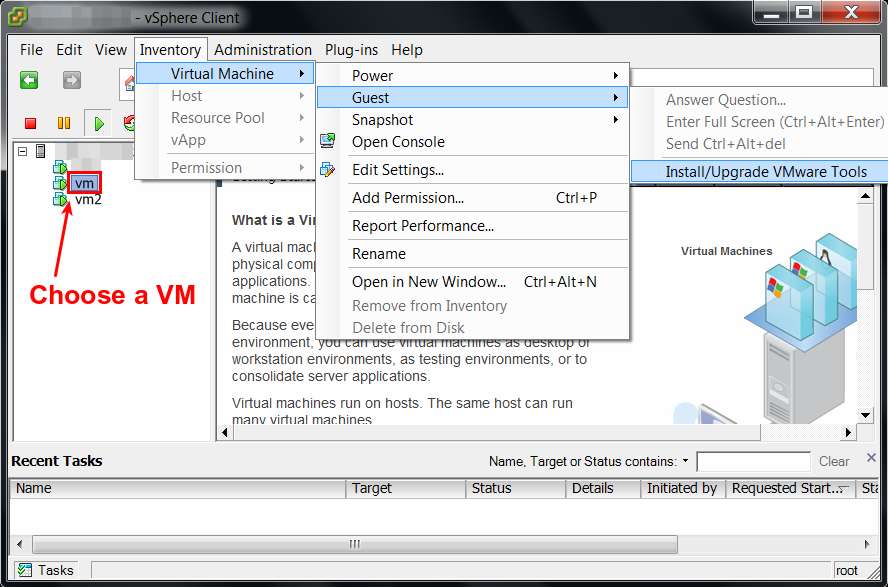Click the Open Console monitor icon
888x587 pixels.
pyautogui.click(x=327, y=141)
